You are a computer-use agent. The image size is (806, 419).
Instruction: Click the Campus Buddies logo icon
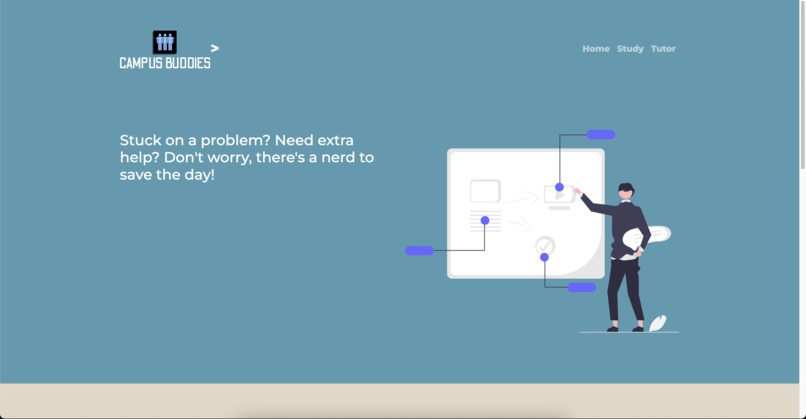164,42
